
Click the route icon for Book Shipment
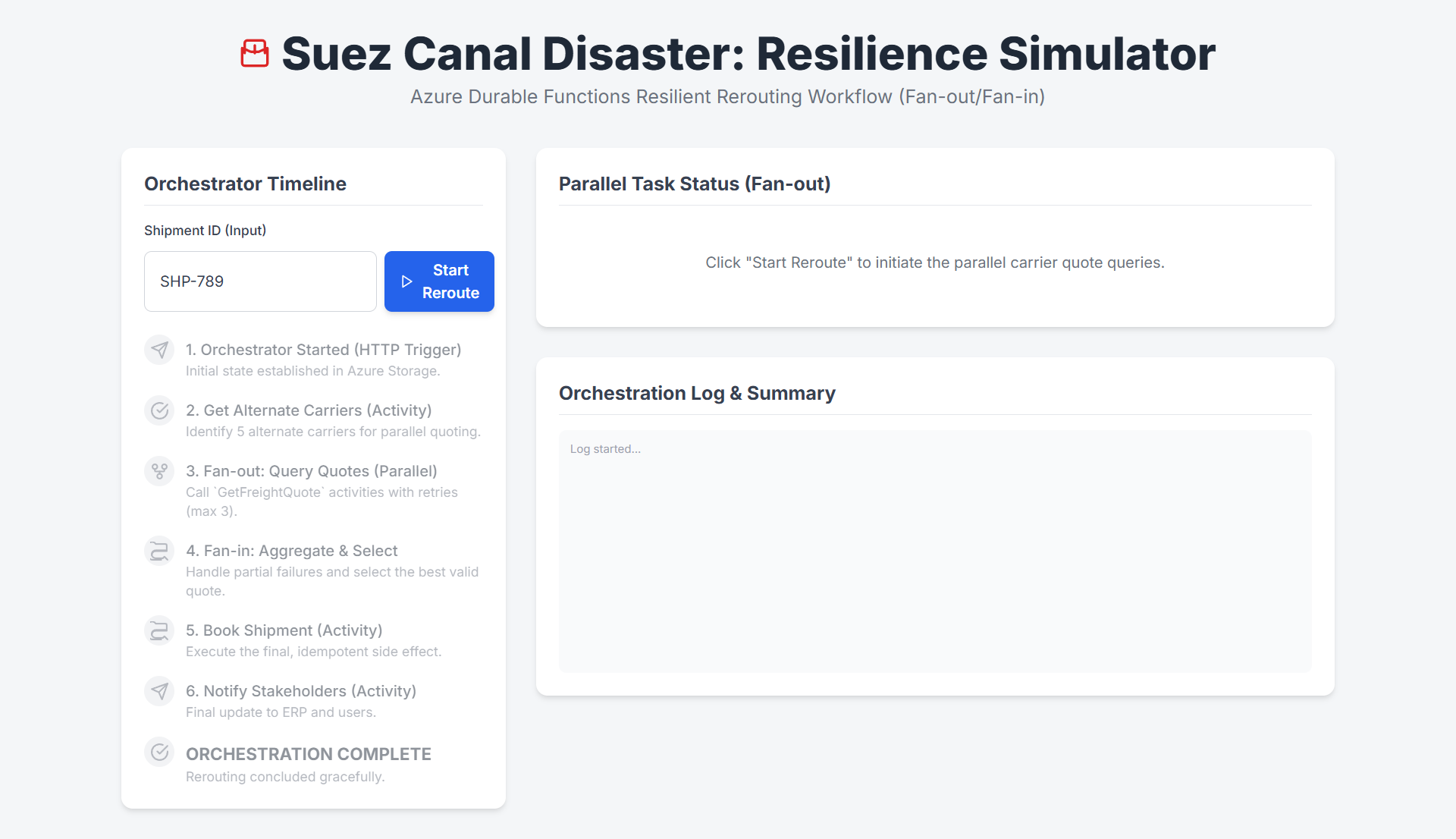point(159,630)
